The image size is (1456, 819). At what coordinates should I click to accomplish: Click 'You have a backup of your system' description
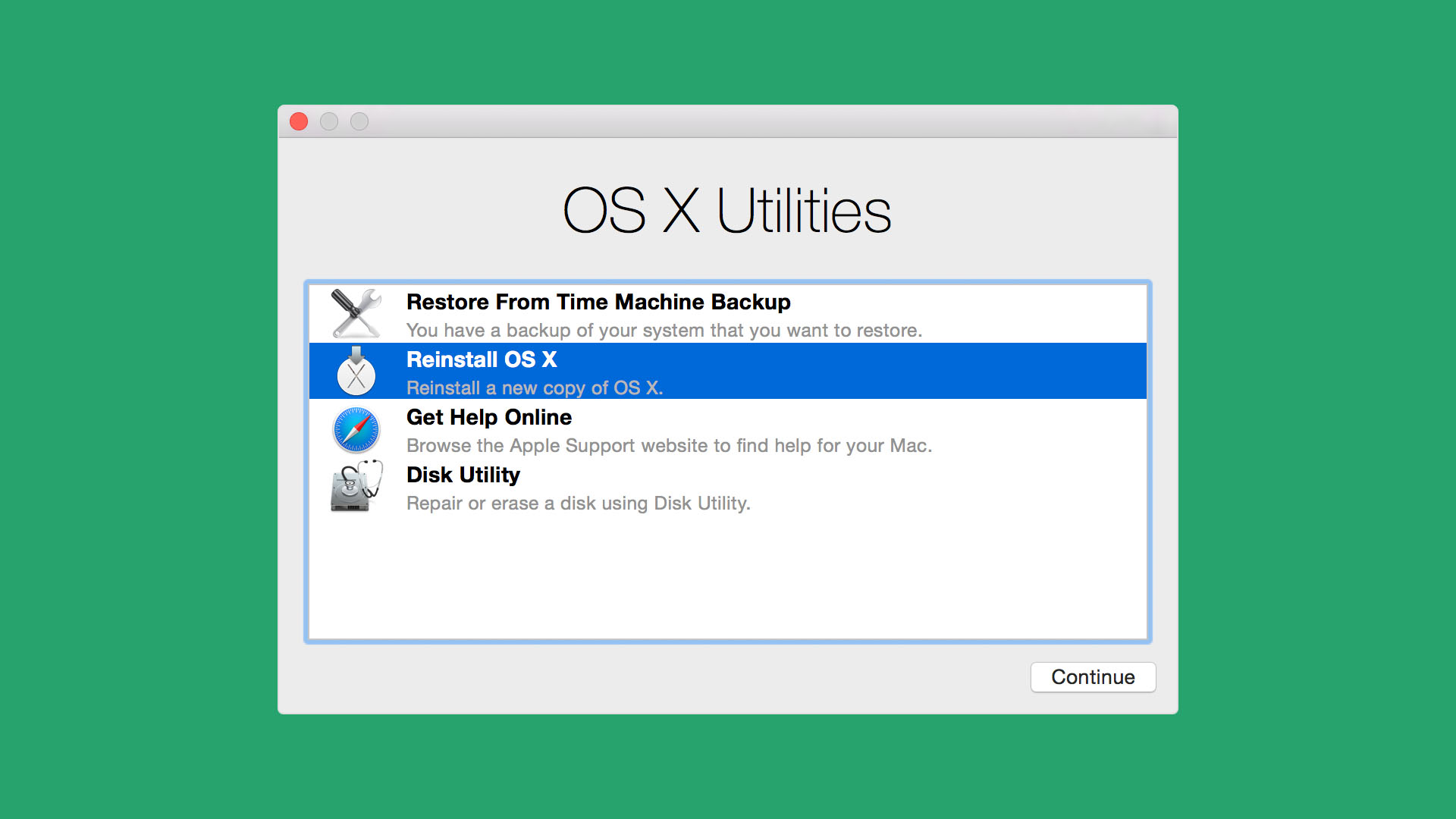click(x=664, y=331)
